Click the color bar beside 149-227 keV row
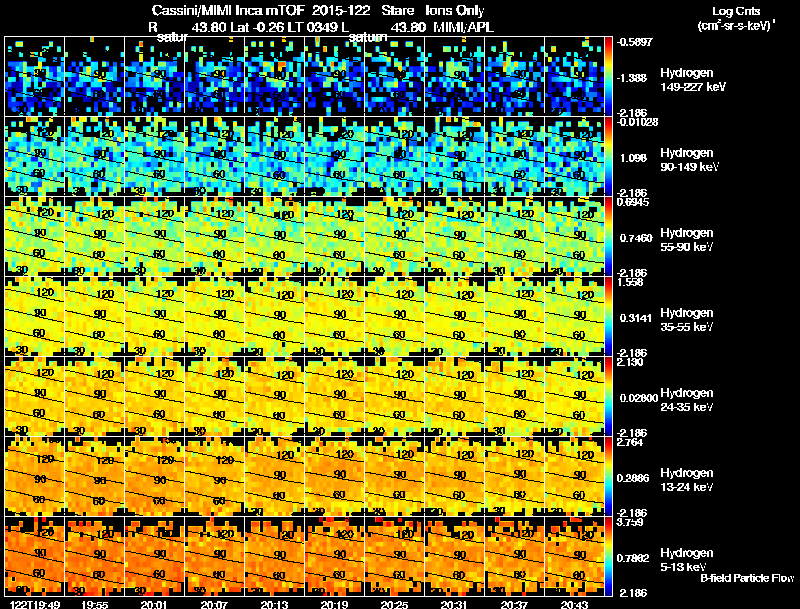 (608, 75)
